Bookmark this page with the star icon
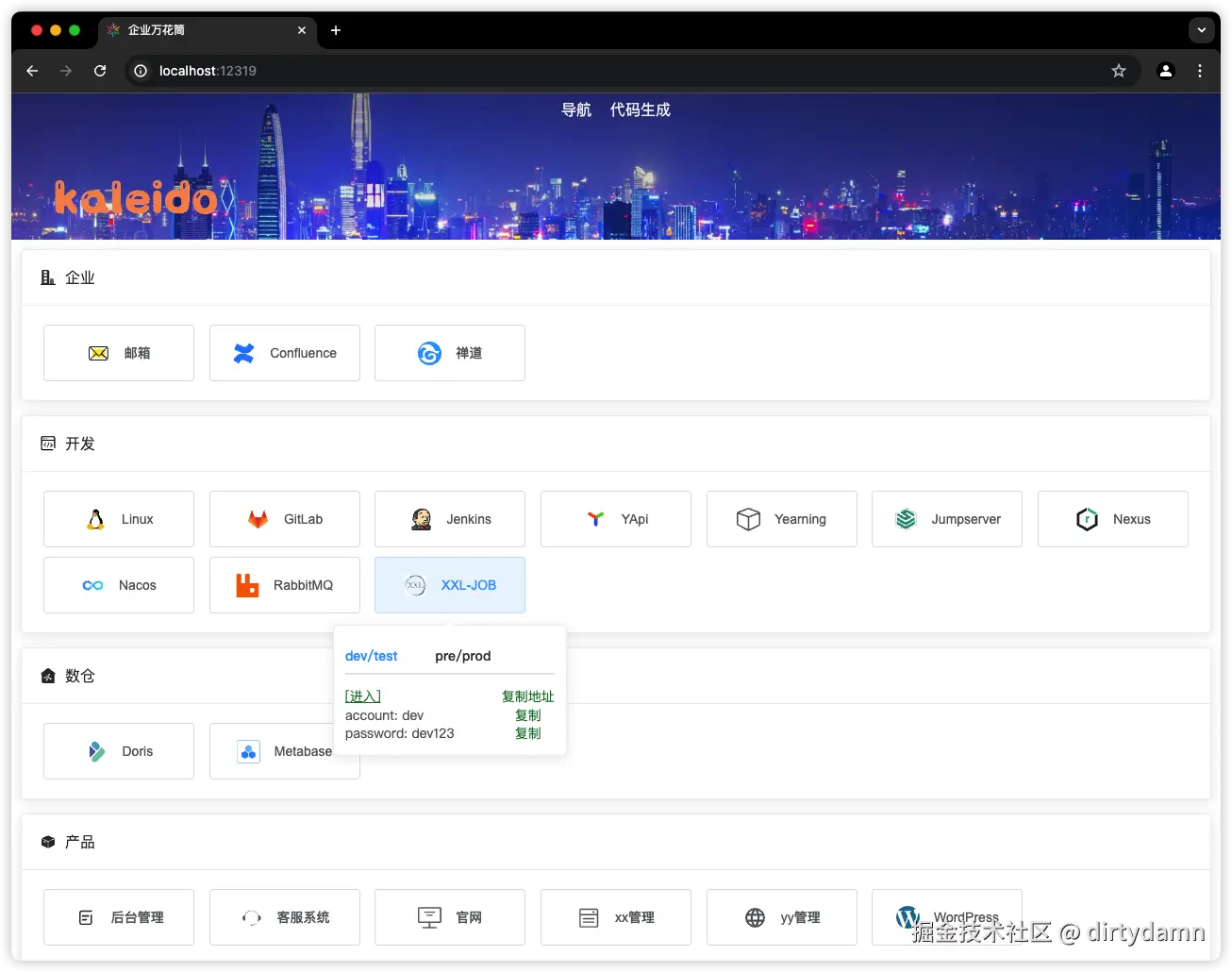This screenshot has height=972, width=1232. pos(1119,71)
